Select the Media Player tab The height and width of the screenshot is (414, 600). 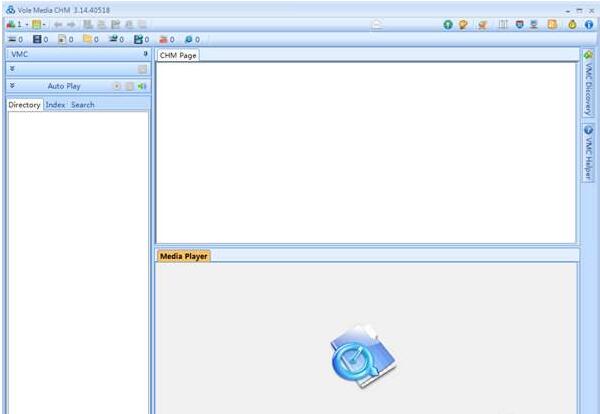tap(183, 256)
